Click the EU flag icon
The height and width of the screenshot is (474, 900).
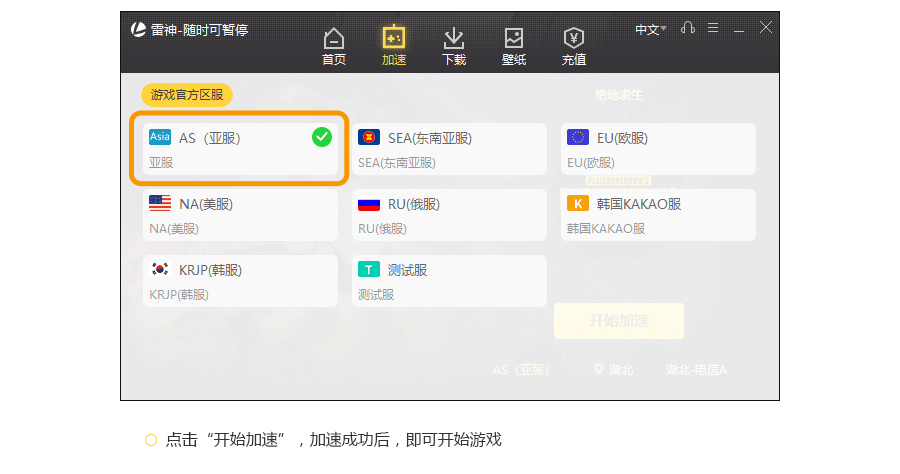(x=577, y=137)
